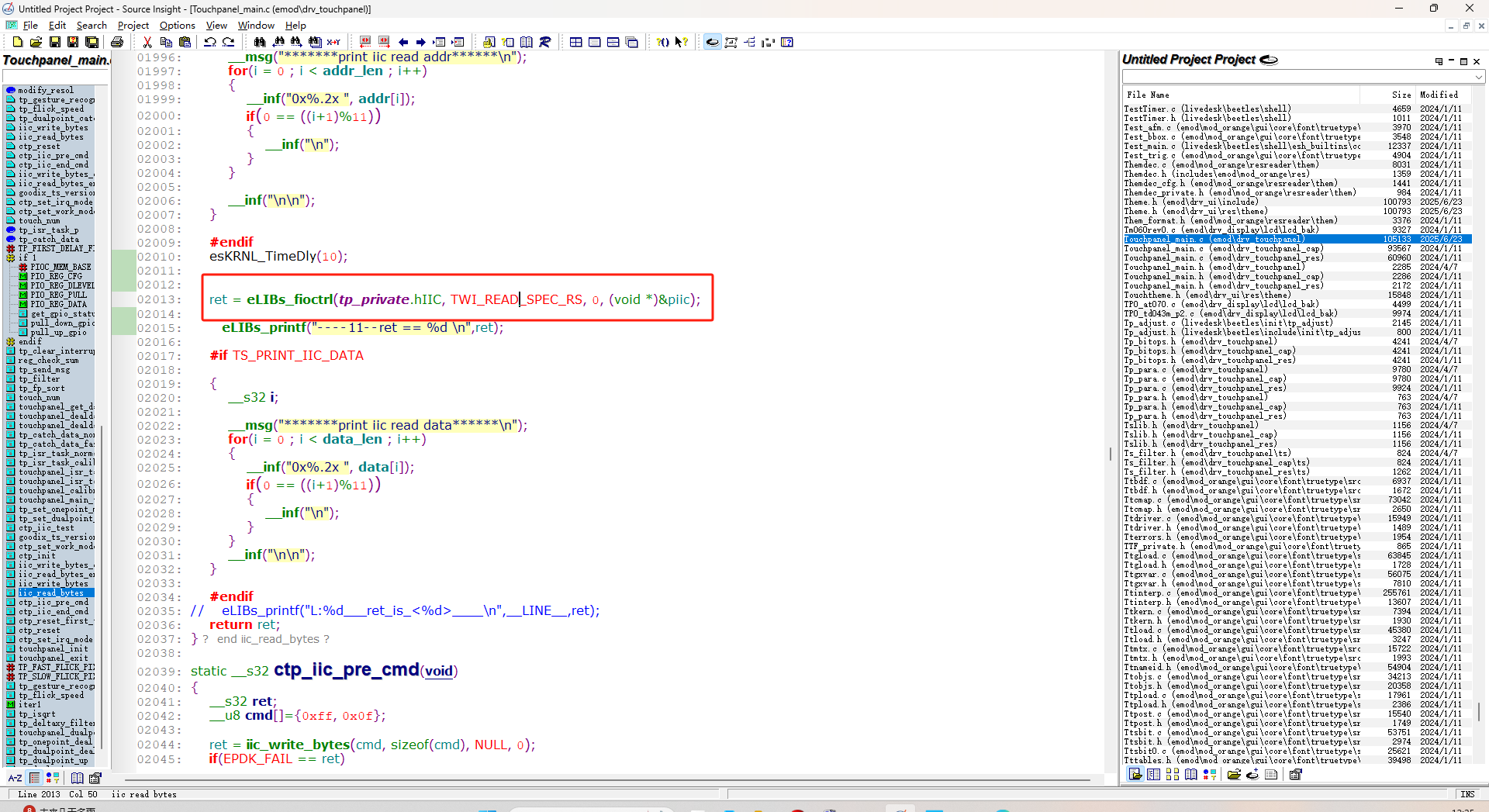Open Touchtheme.h in the project file list
The width and height of the screenshot is (1489, 812).
(1297, 295)
